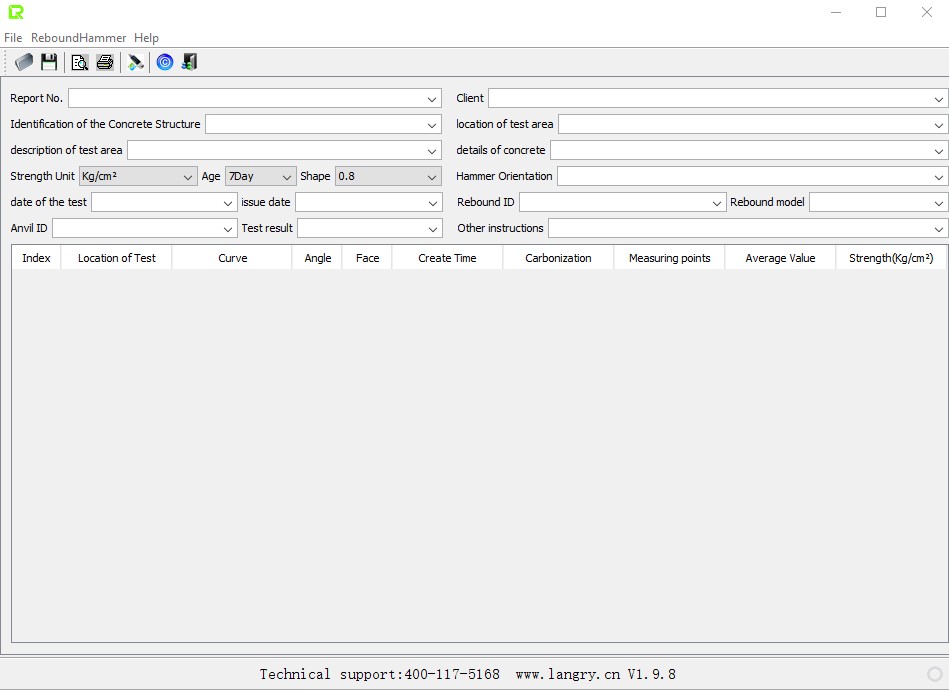The height and width of the screenshot is (690, 949).
Task: Click the Create Time column header
Action: click(x=447, y=258)
